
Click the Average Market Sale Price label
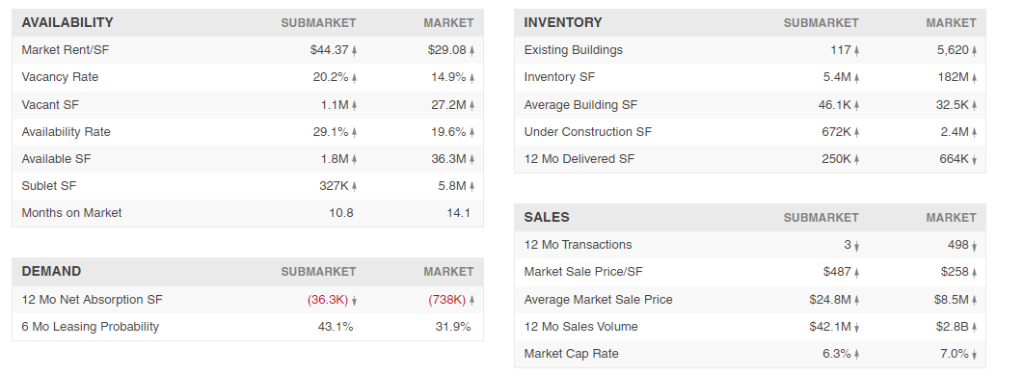click(598, 300)
